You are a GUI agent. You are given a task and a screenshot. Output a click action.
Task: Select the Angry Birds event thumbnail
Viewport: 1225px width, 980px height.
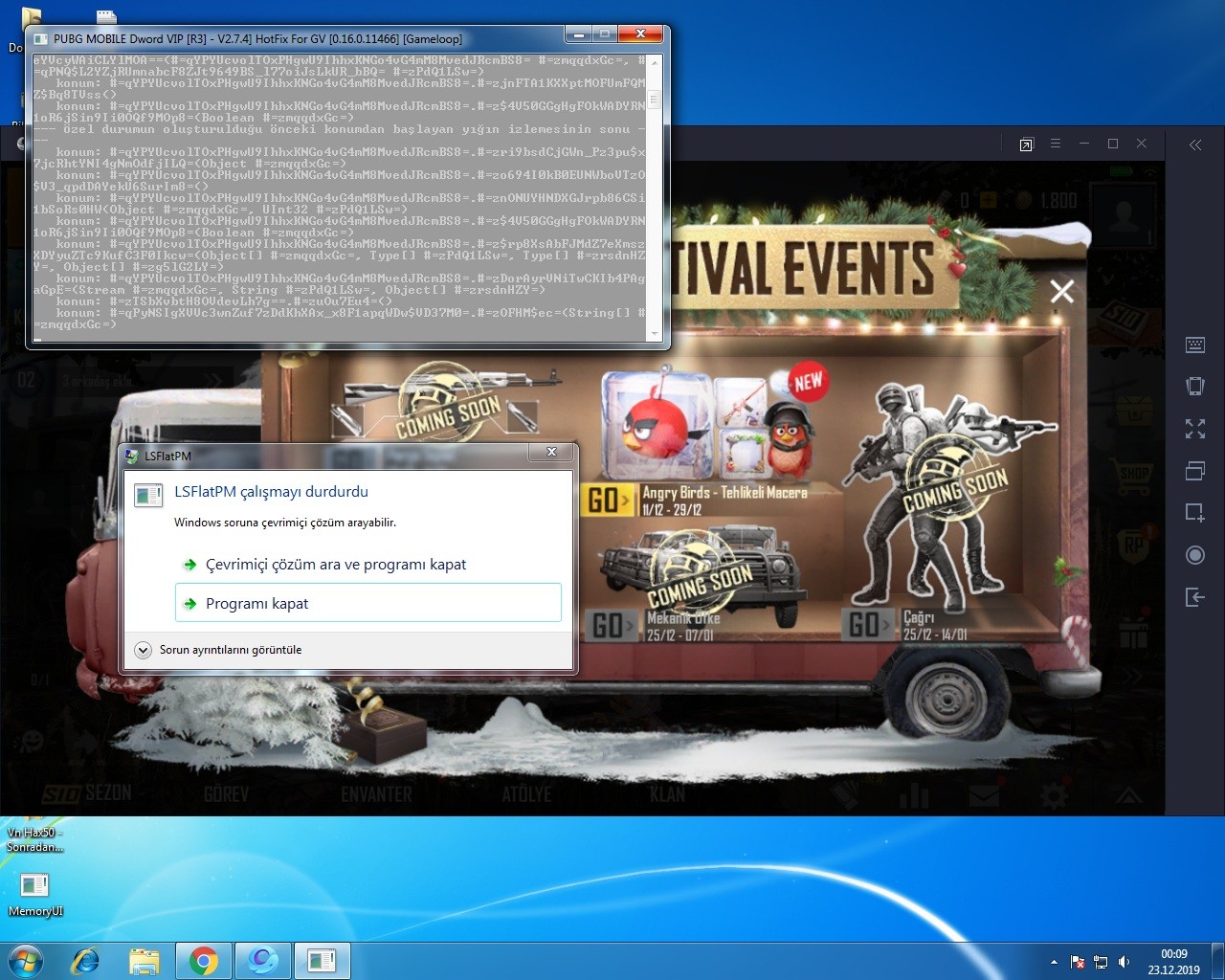click(713, 425)
